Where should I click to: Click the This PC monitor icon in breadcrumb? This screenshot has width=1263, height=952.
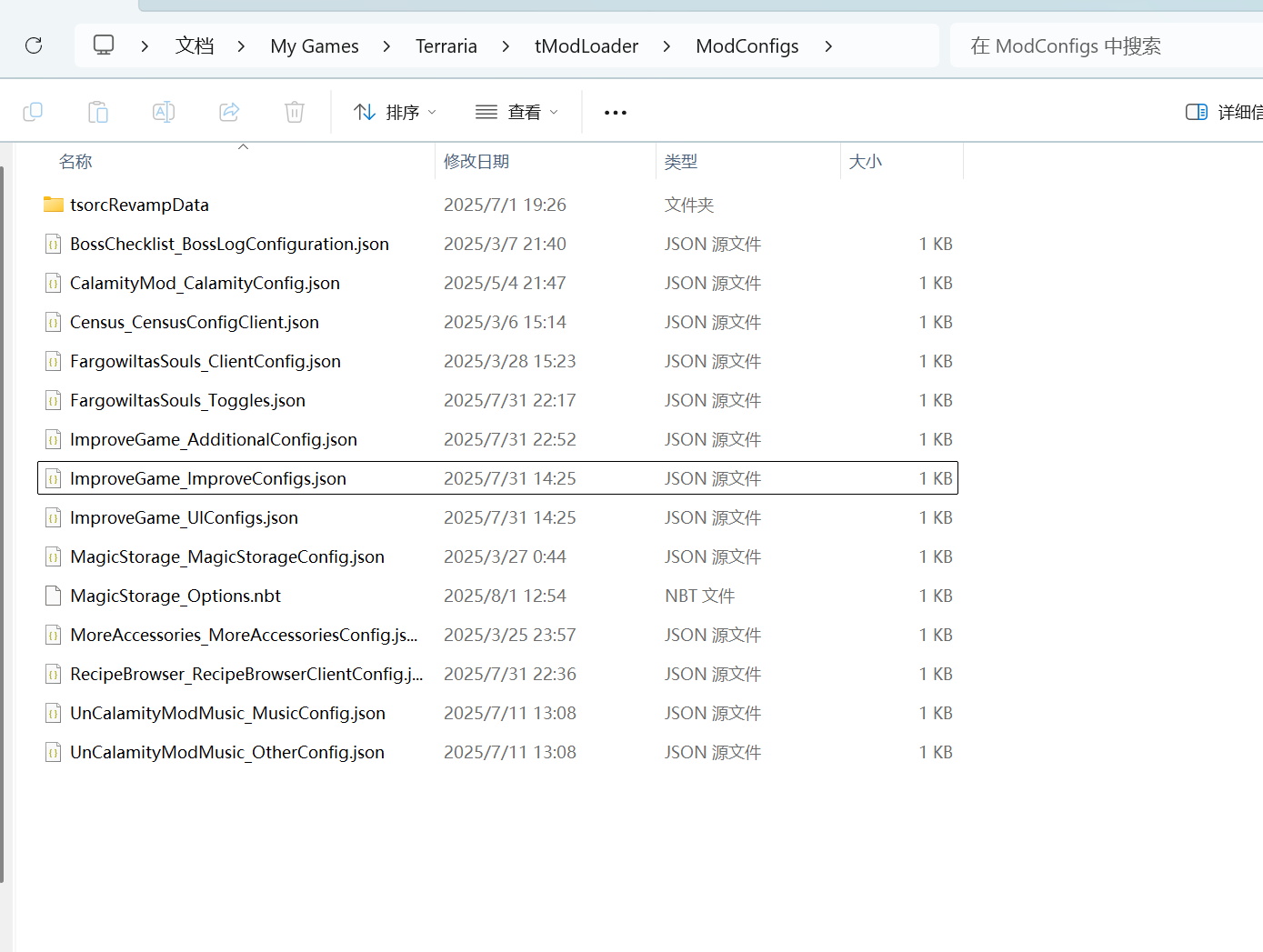[104, 45]
